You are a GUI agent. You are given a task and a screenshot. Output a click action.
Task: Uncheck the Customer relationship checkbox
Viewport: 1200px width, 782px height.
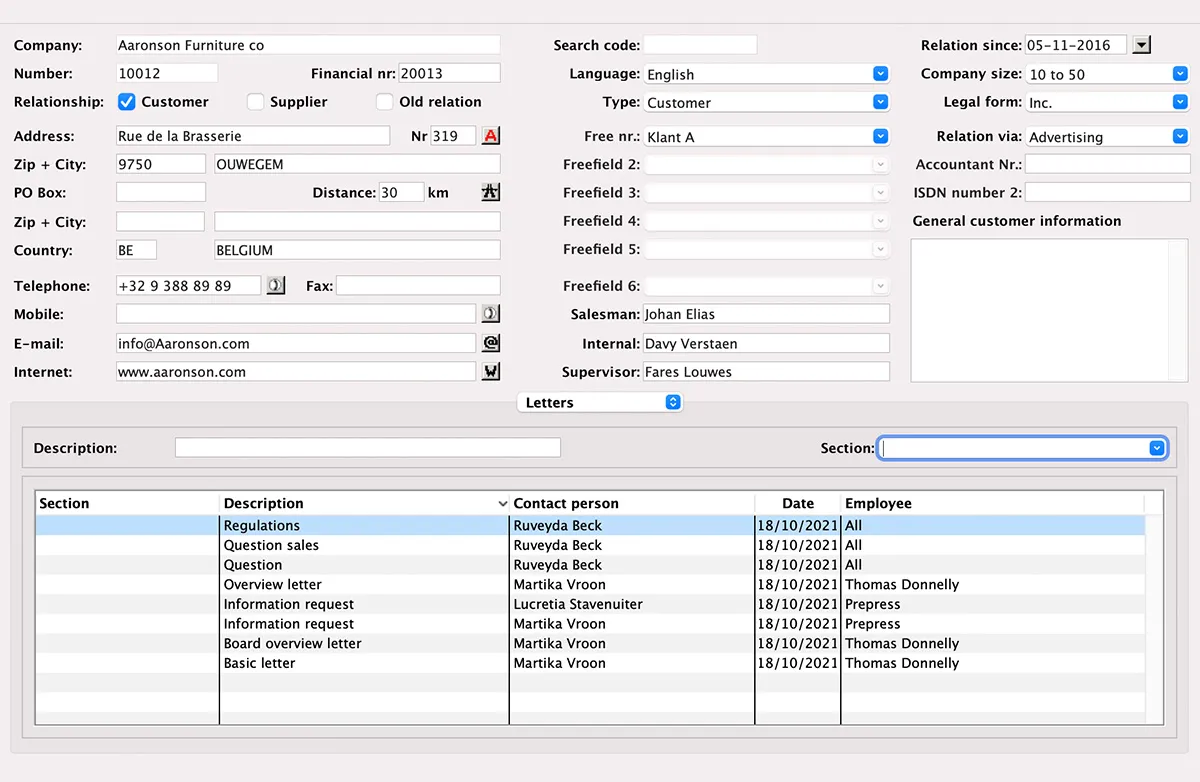(127, 102)
